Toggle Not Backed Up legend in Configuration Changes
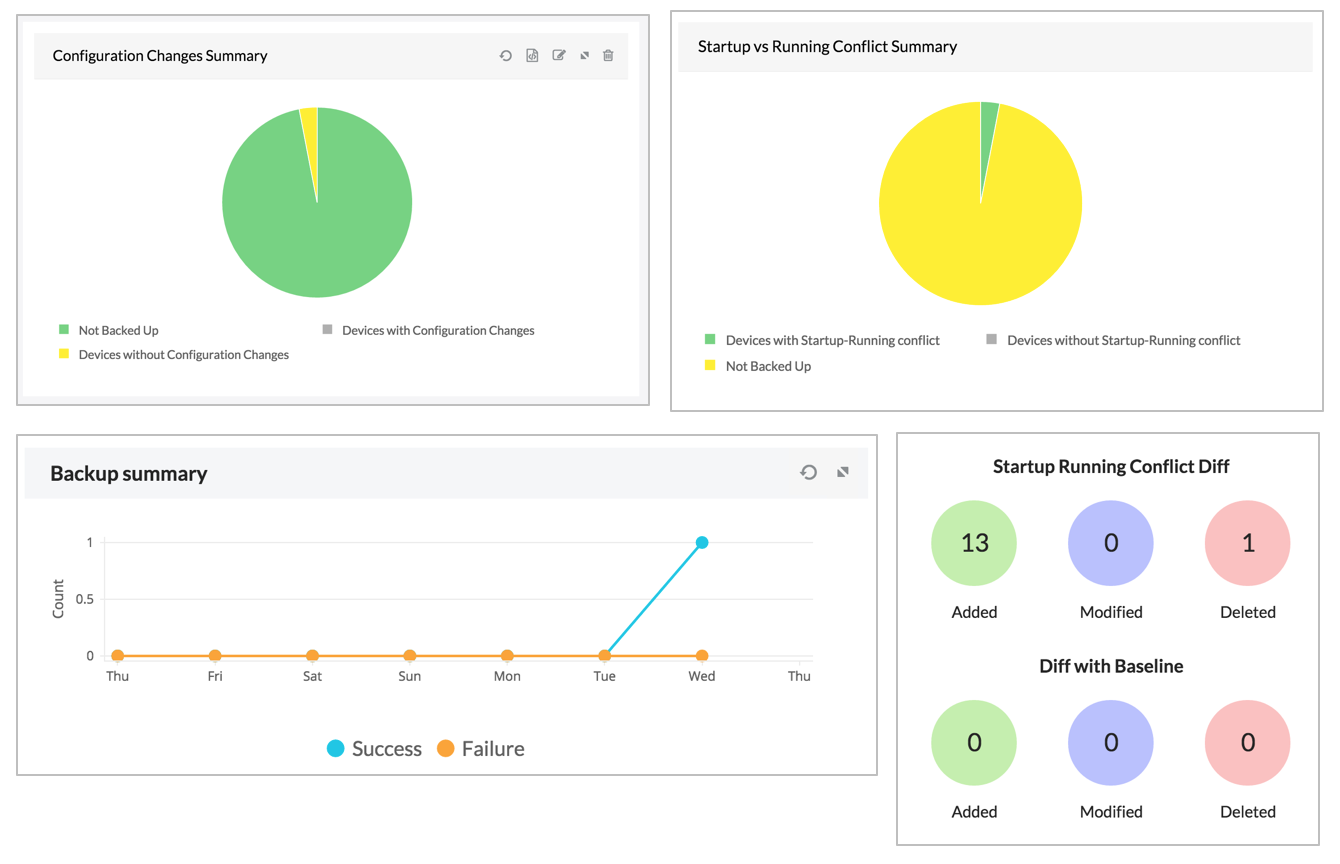This screenshot has height=864, width=1340. coord(109,330)
